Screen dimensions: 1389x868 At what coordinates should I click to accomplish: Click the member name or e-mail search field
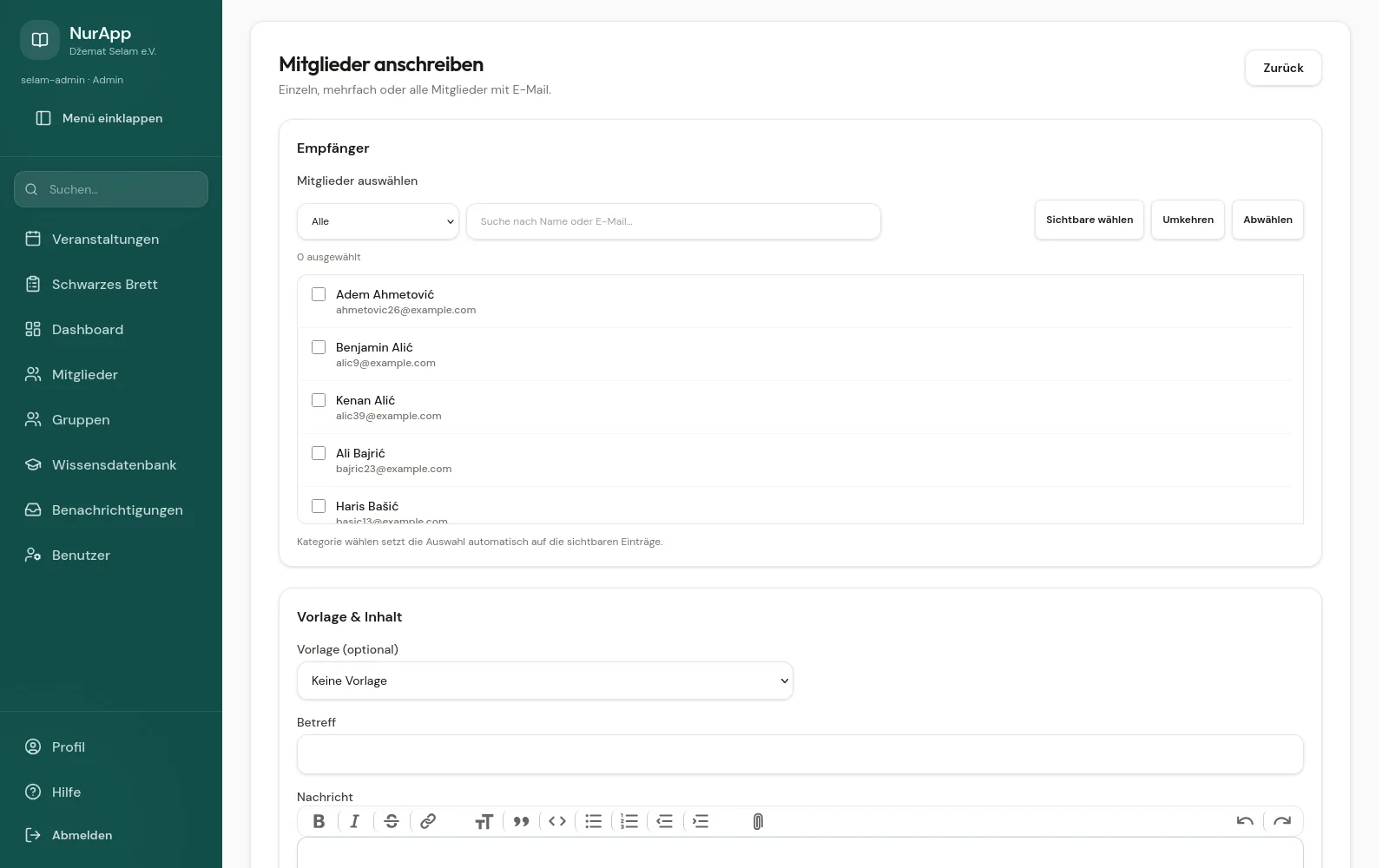tap(674, 221)
